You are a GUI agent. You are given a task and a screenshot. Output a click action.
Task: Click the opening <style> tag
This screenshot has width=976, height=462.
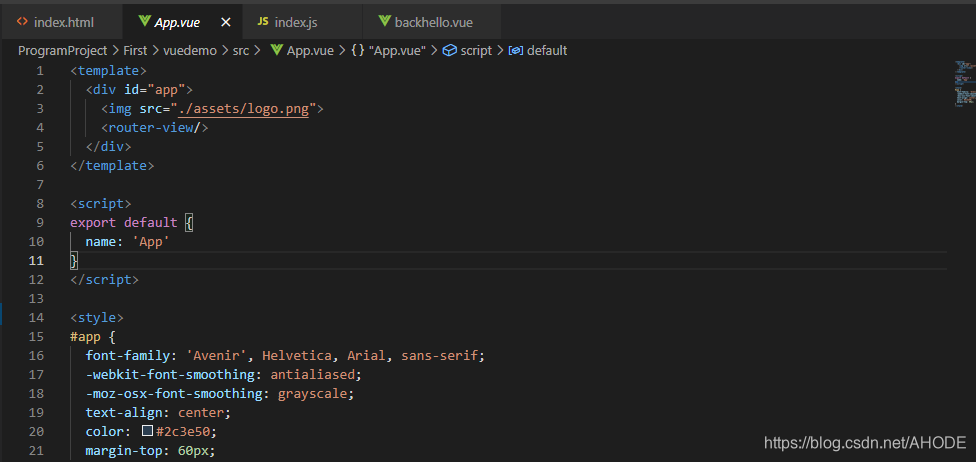(x=97, y=318)
